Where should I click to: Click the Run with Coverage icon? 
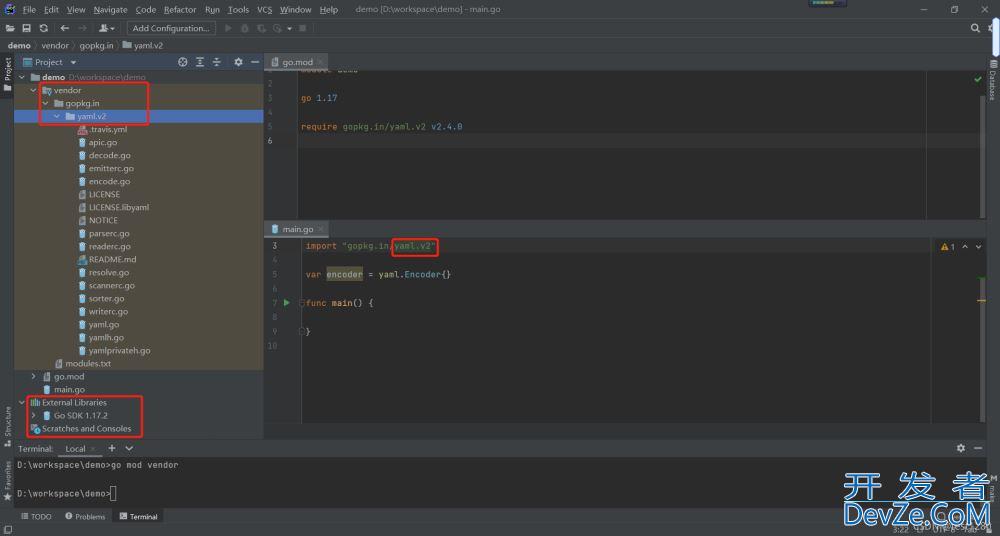261,28
